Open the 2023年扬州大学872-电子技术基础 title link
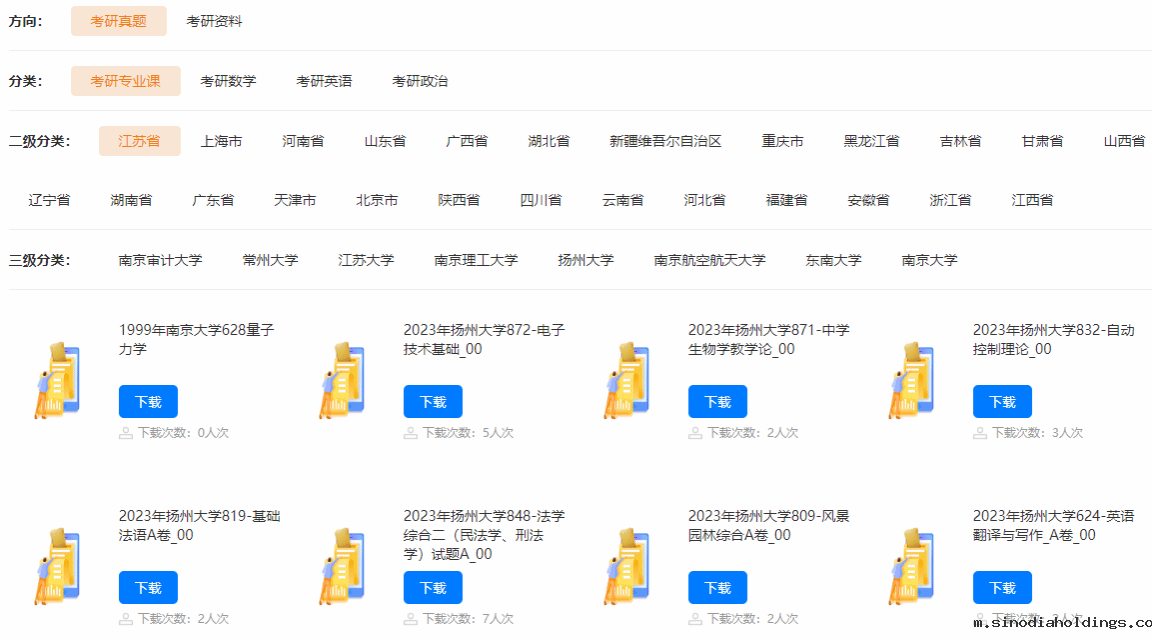Viewport: 1152px width, 639px height. tap(484, 339)
